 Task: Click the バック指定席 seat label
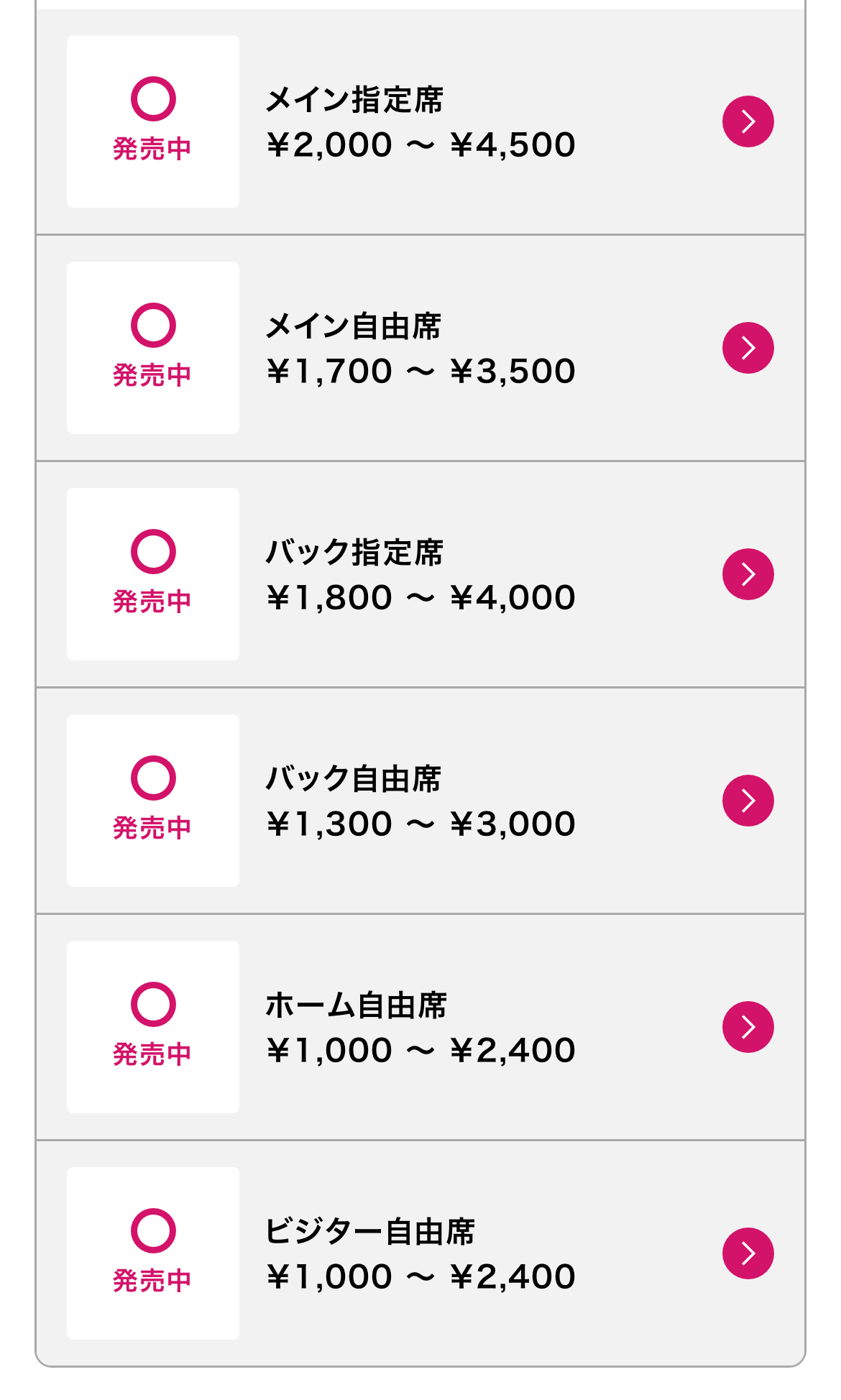(x=354, y=552)
